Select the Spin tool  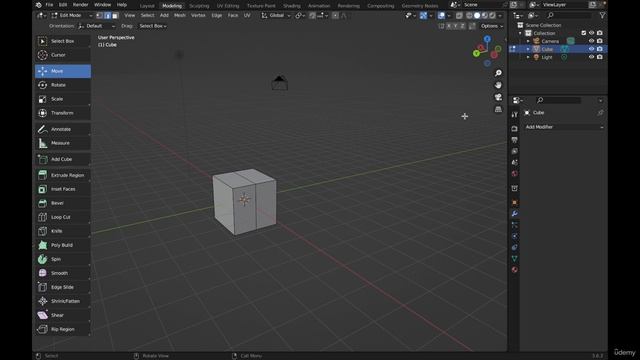[62, 259]
